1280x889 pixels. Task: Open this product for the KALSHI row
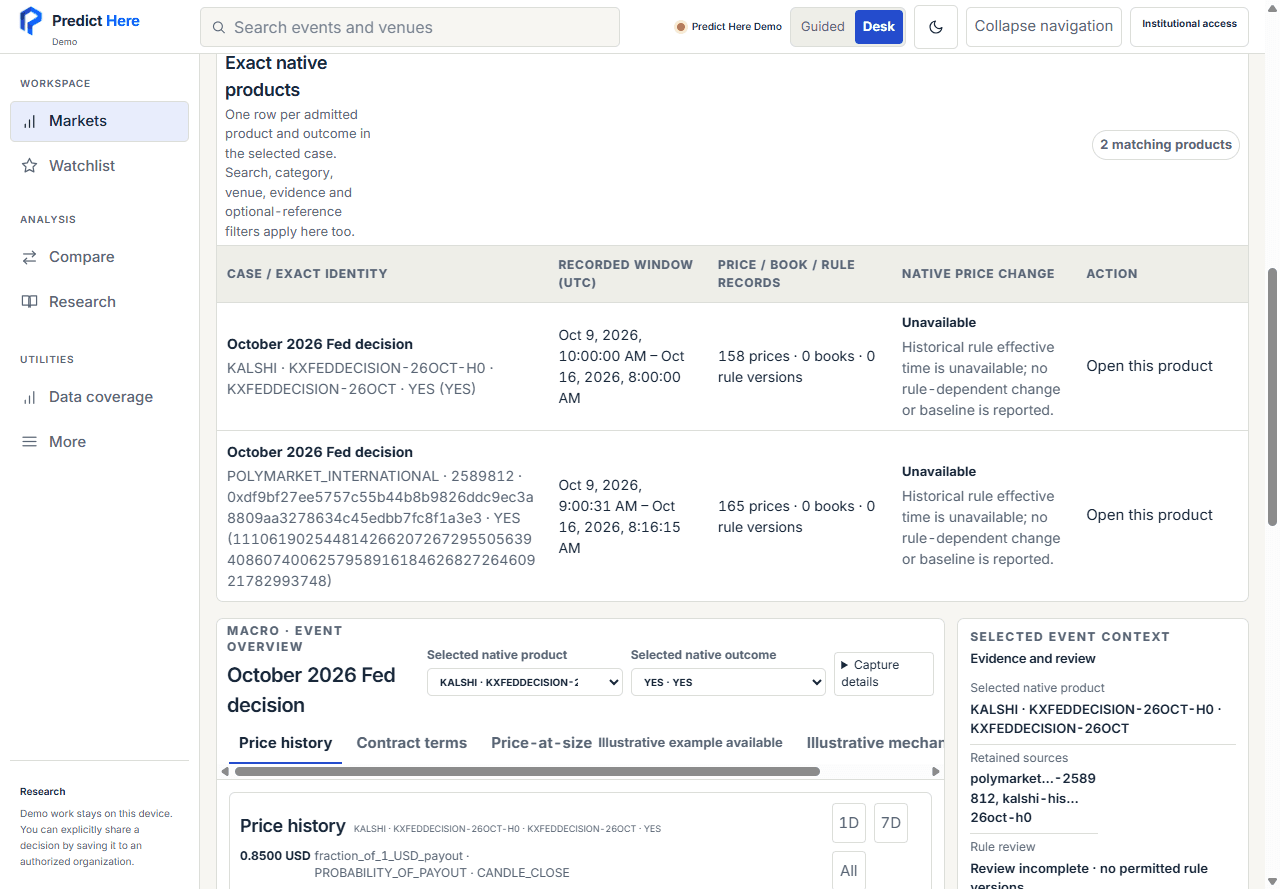coord(1149,366)
